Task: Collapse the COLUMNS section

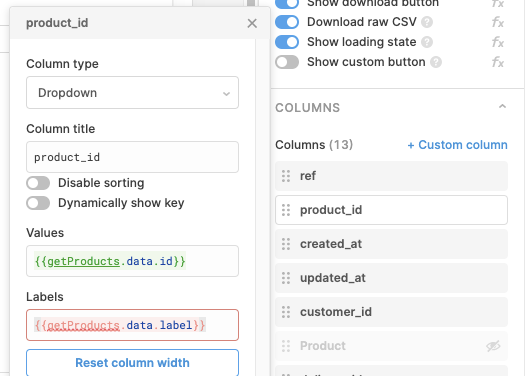Action: (x=502, y=107)
